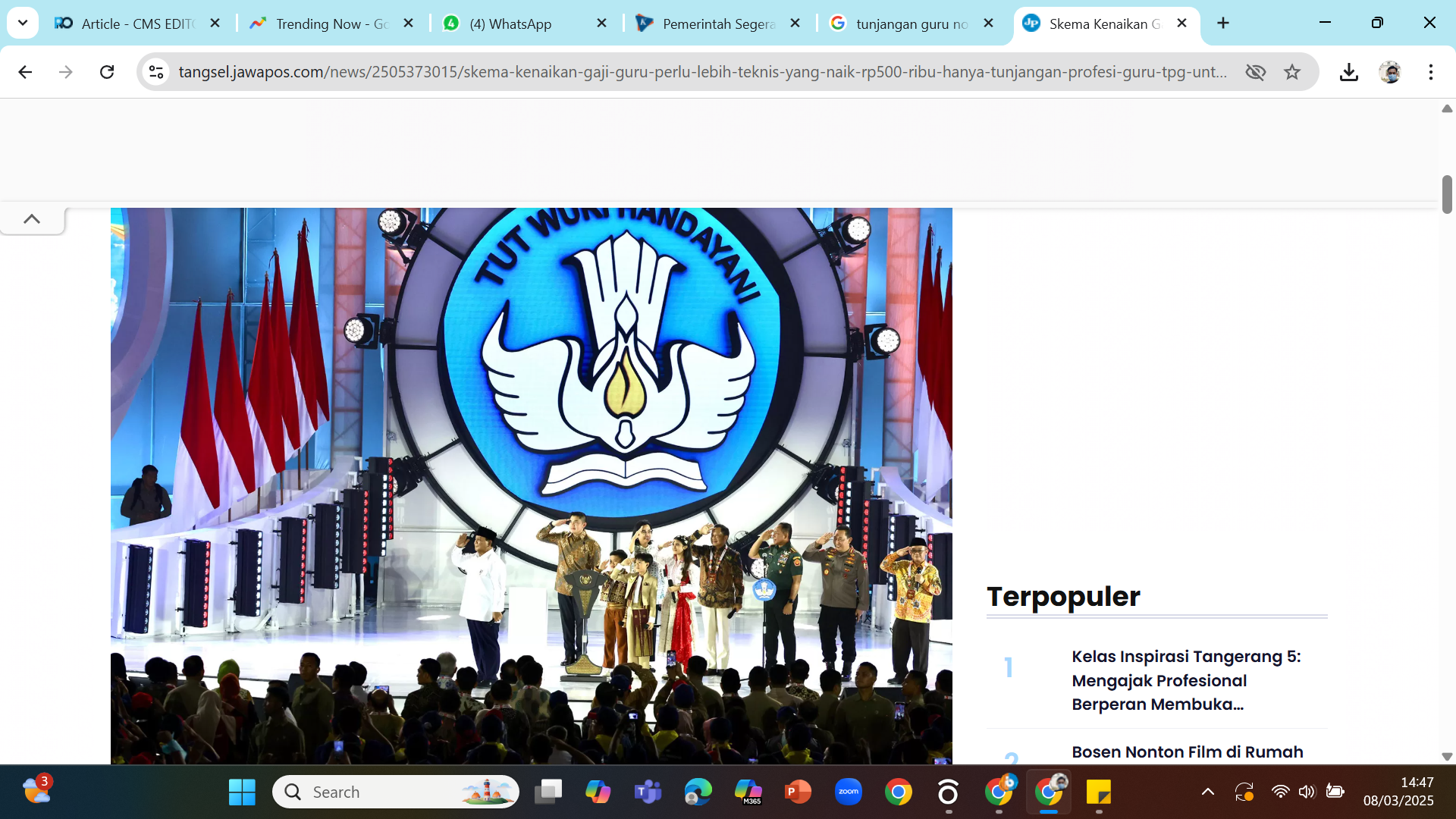This screenshot has width=1456, height=819.
Task: Open Microsoft 365 app on taskbar
Action: (x=748, y=792)
